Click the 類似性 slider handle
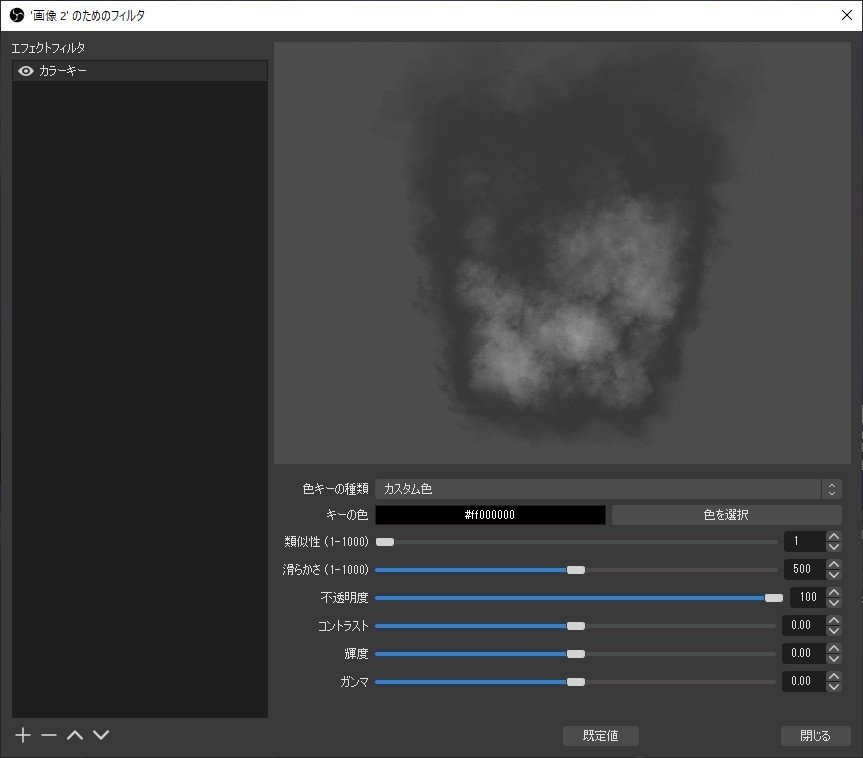Viewport: 863px width, 758px height. point(385,542)
